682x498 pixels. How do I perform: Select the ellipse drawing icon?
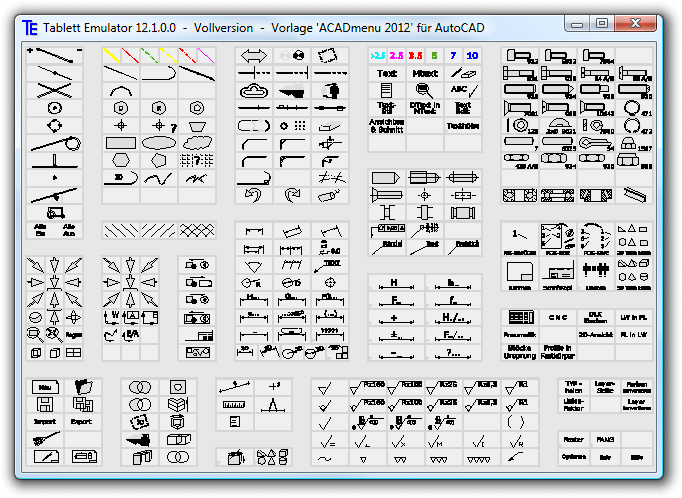click(x=159, y=143)
